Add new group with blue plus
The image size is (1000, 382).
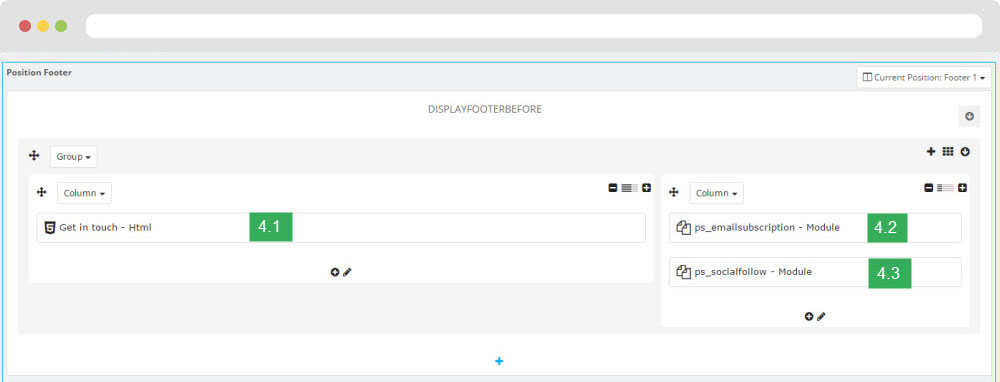[x=499, y=361]
